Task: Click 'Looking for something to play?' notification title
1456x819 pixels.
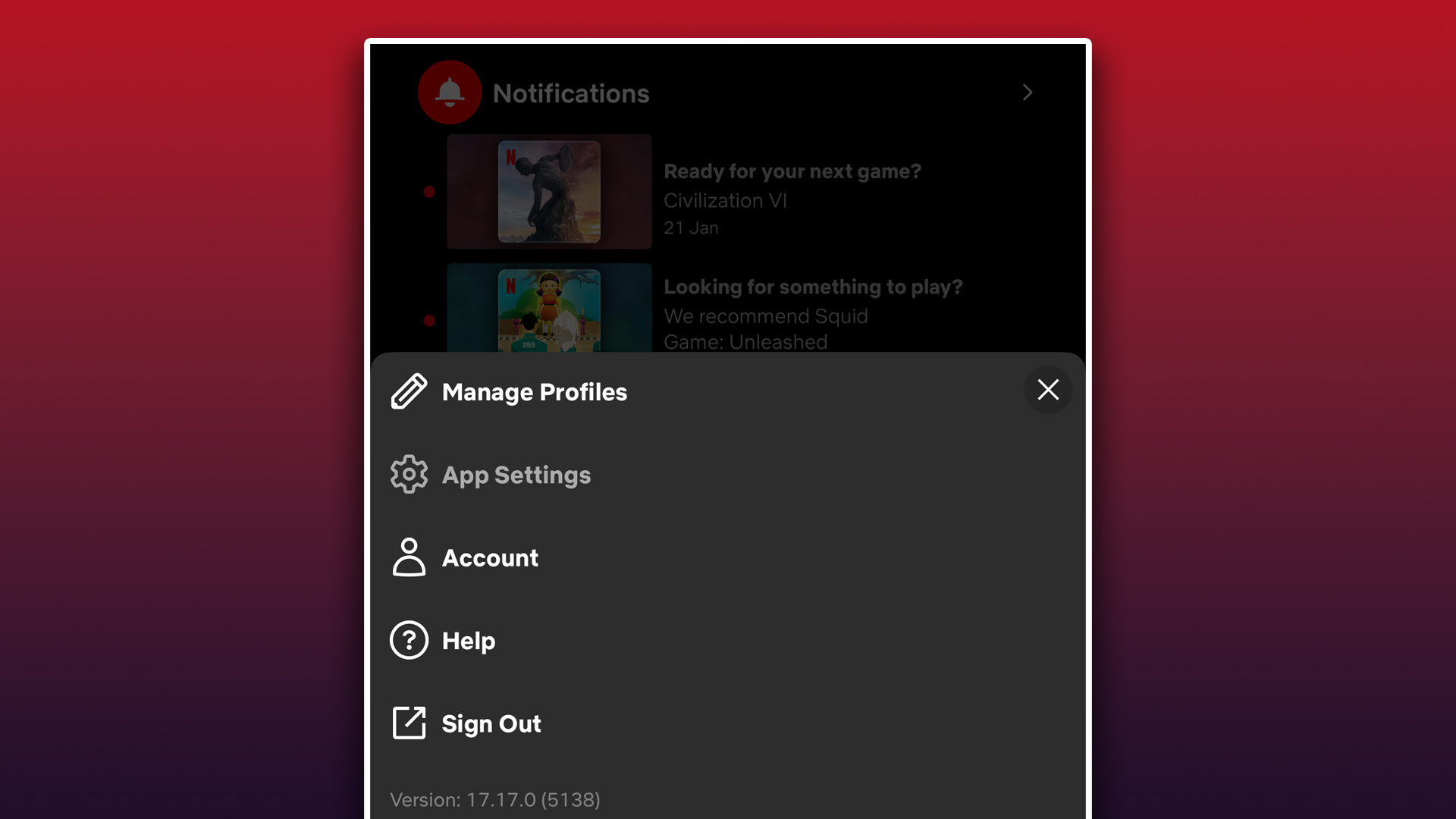Action: [813, 287]
